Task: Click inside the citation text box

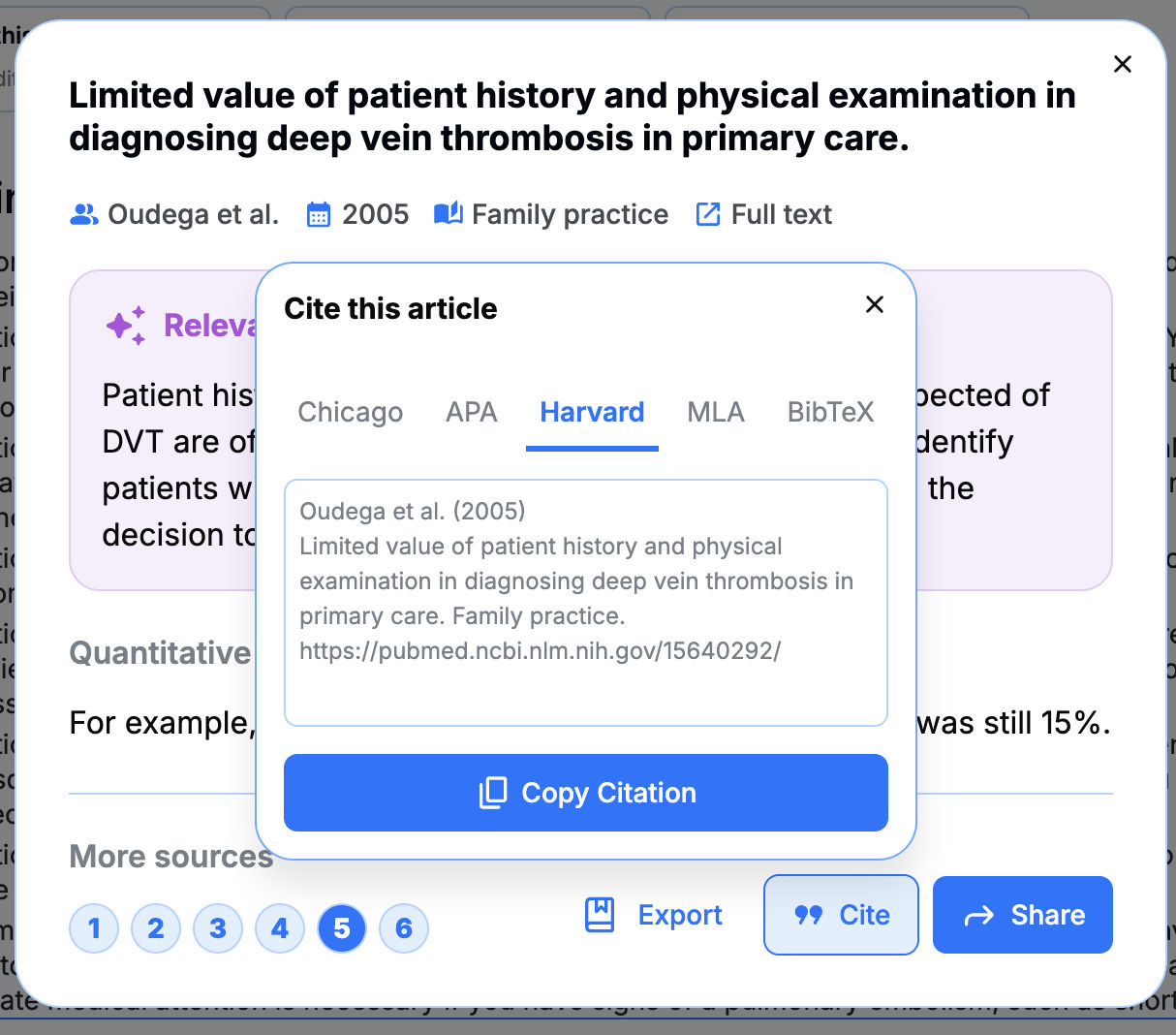Action: [585, 601]
